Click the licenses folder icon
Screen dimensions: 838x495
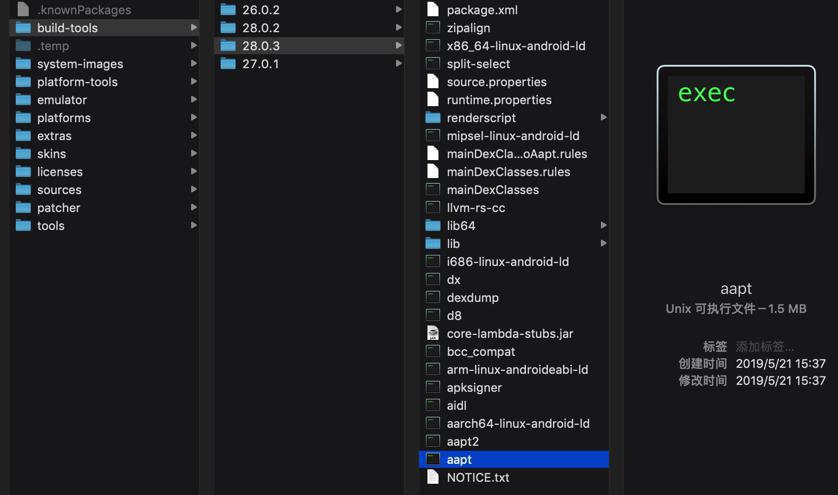tap(23, 172)
